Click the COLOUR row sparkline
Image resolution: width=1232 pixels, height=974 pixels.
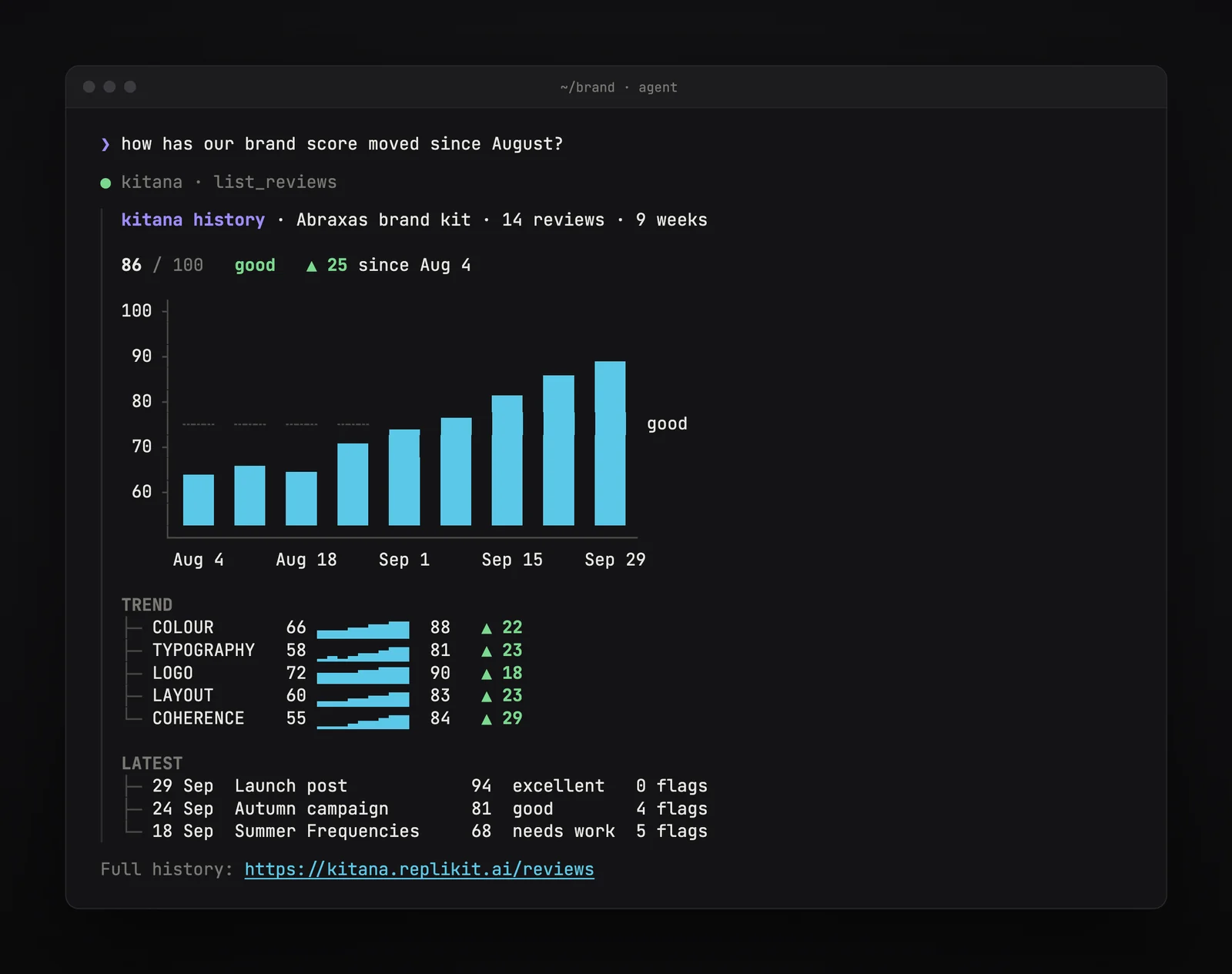tap(363, 630)
